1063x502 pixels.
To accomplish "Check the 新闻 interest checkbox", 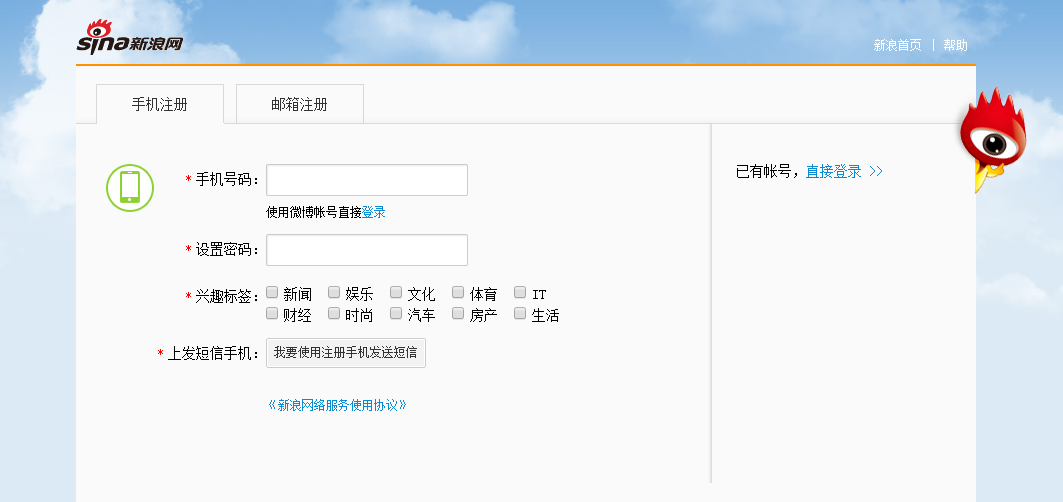I will tap(272, 293).
